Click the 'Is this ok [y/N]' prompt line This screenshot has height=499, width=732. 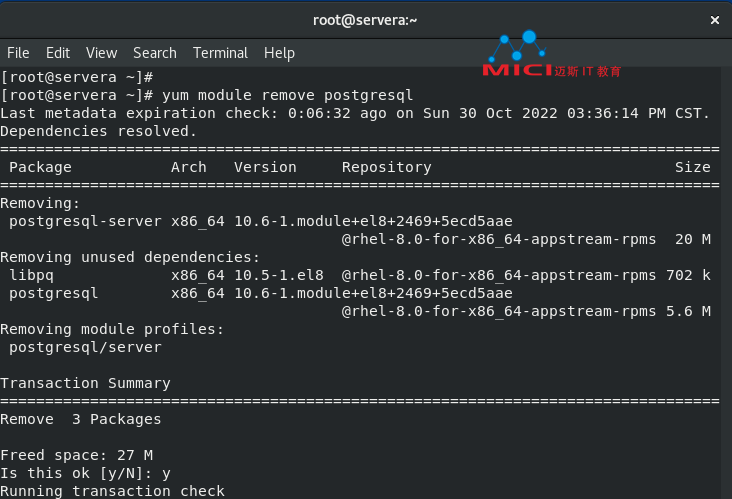85,473
